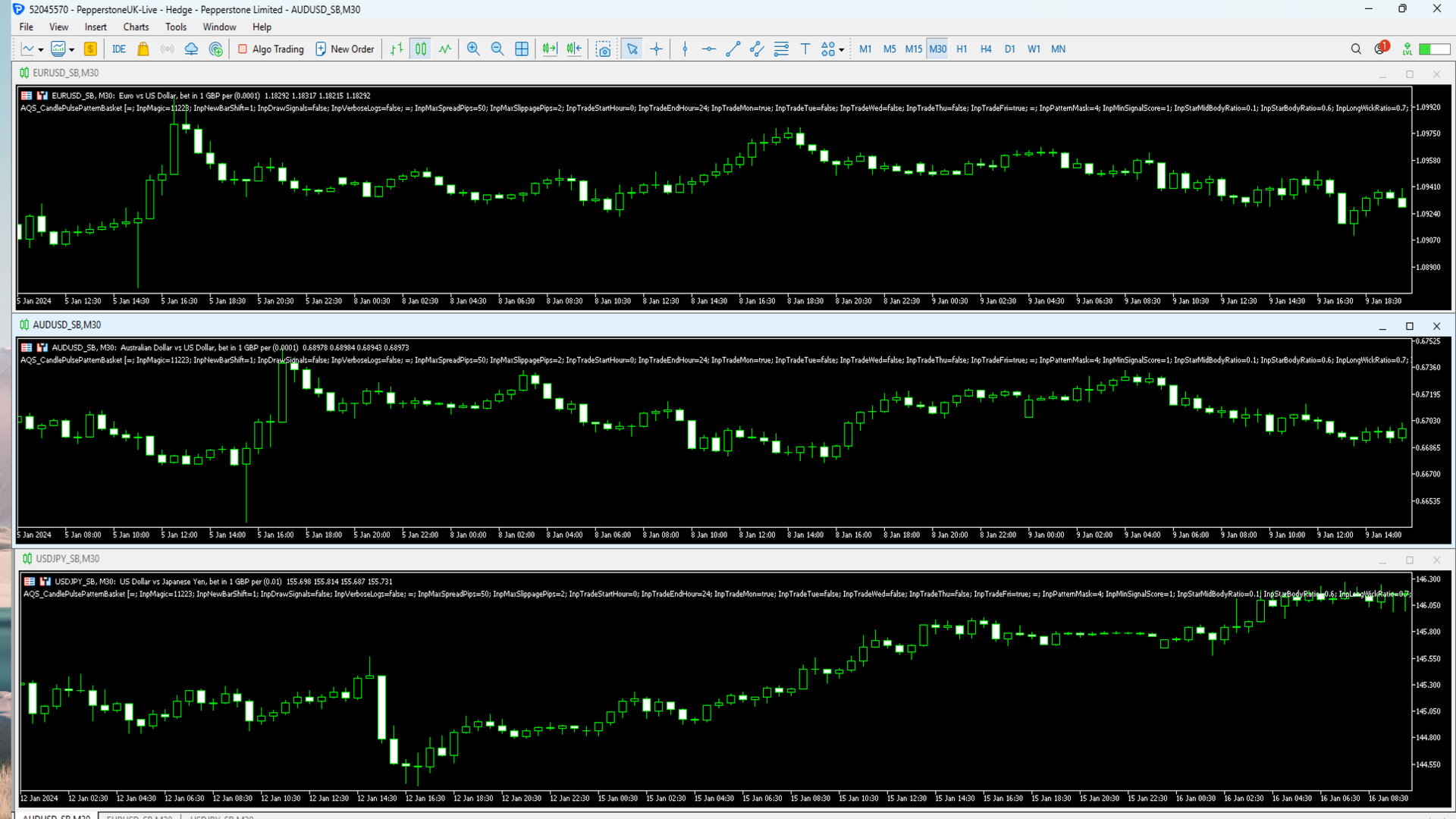Take a chart screenshot with camera icon

click(x=604, y=49)
